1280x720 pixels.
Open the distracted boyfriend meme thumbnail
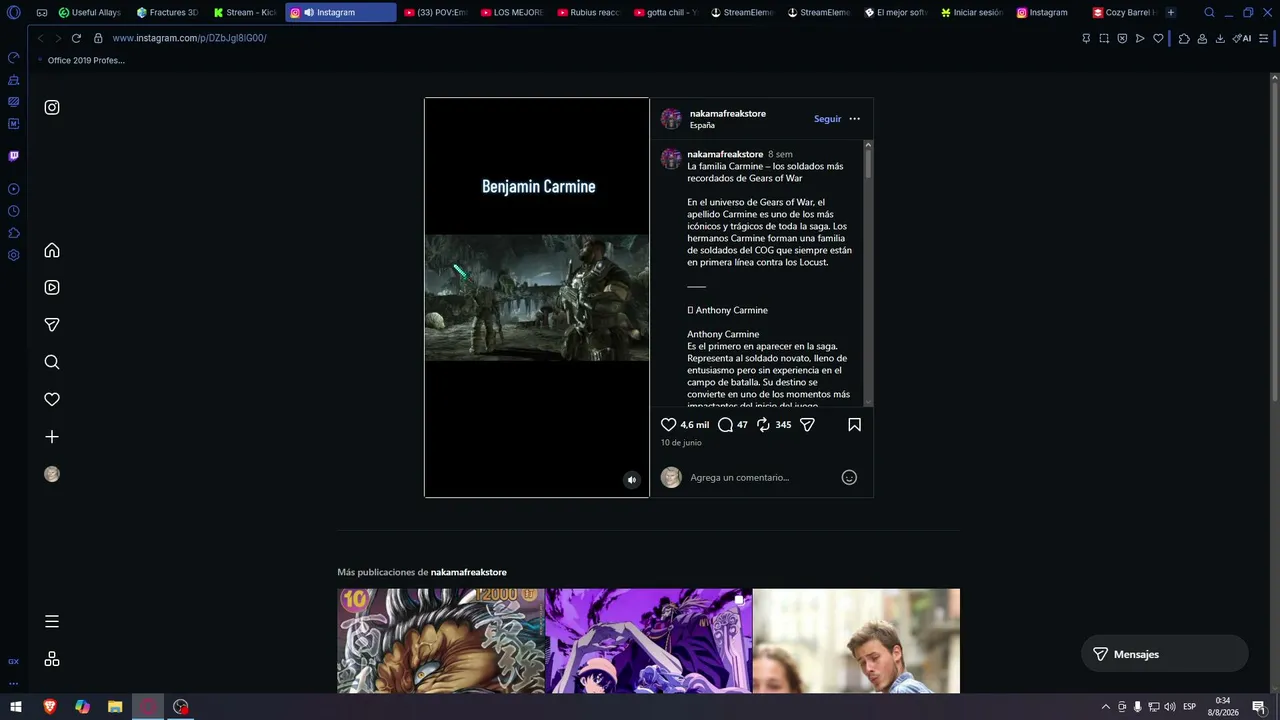coord(856,641)
